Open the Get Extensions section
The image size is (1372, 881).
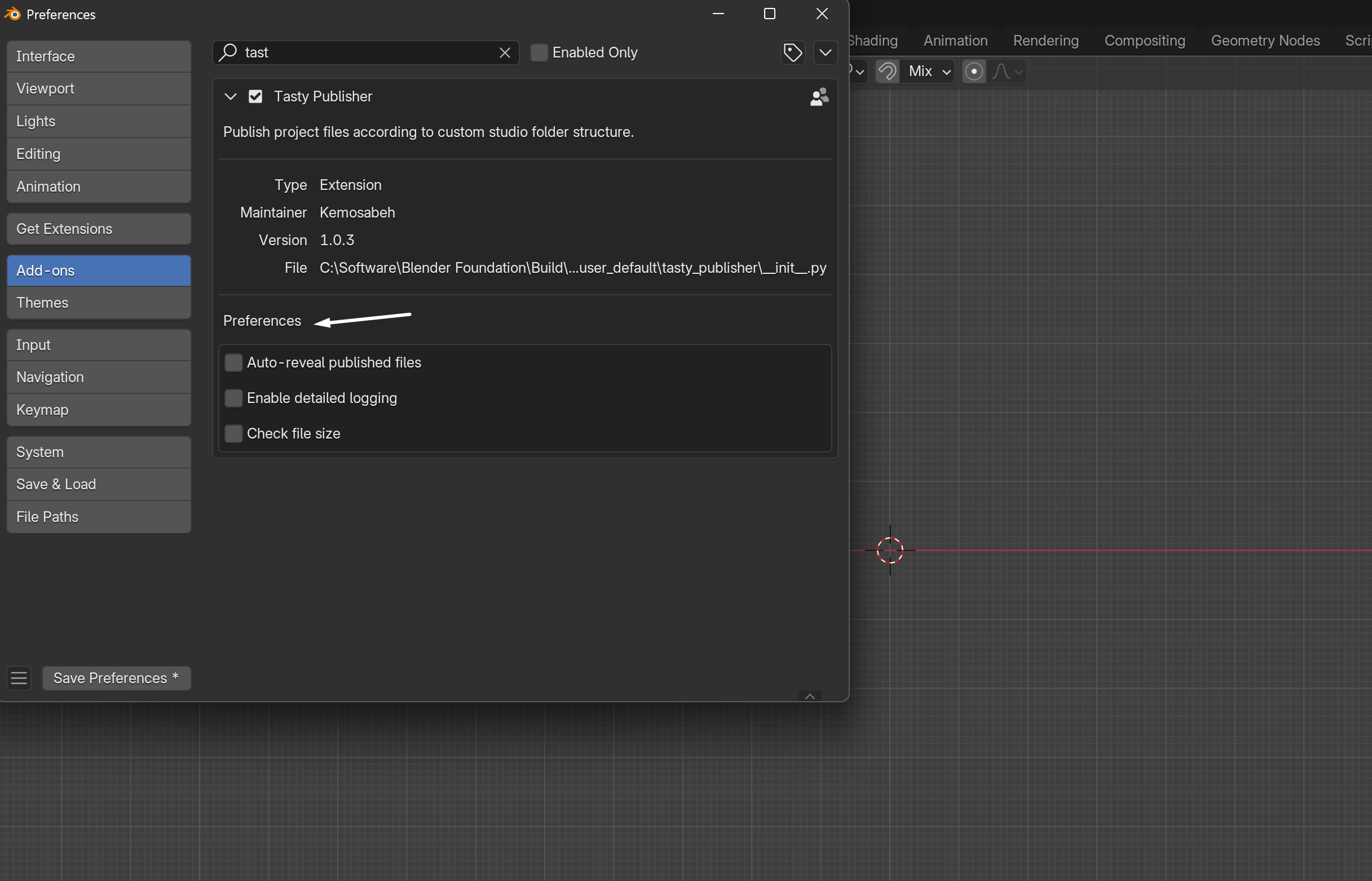(x=99, y=229)
